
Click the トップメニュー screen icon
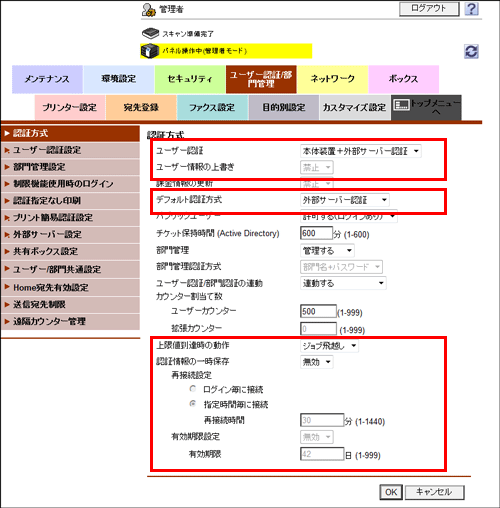click(401, 105)
